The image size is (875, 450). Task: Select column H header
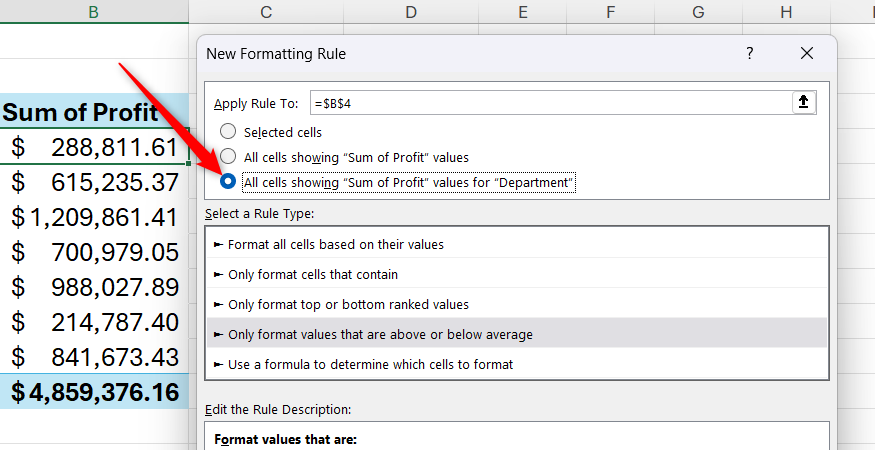[786, 12]
